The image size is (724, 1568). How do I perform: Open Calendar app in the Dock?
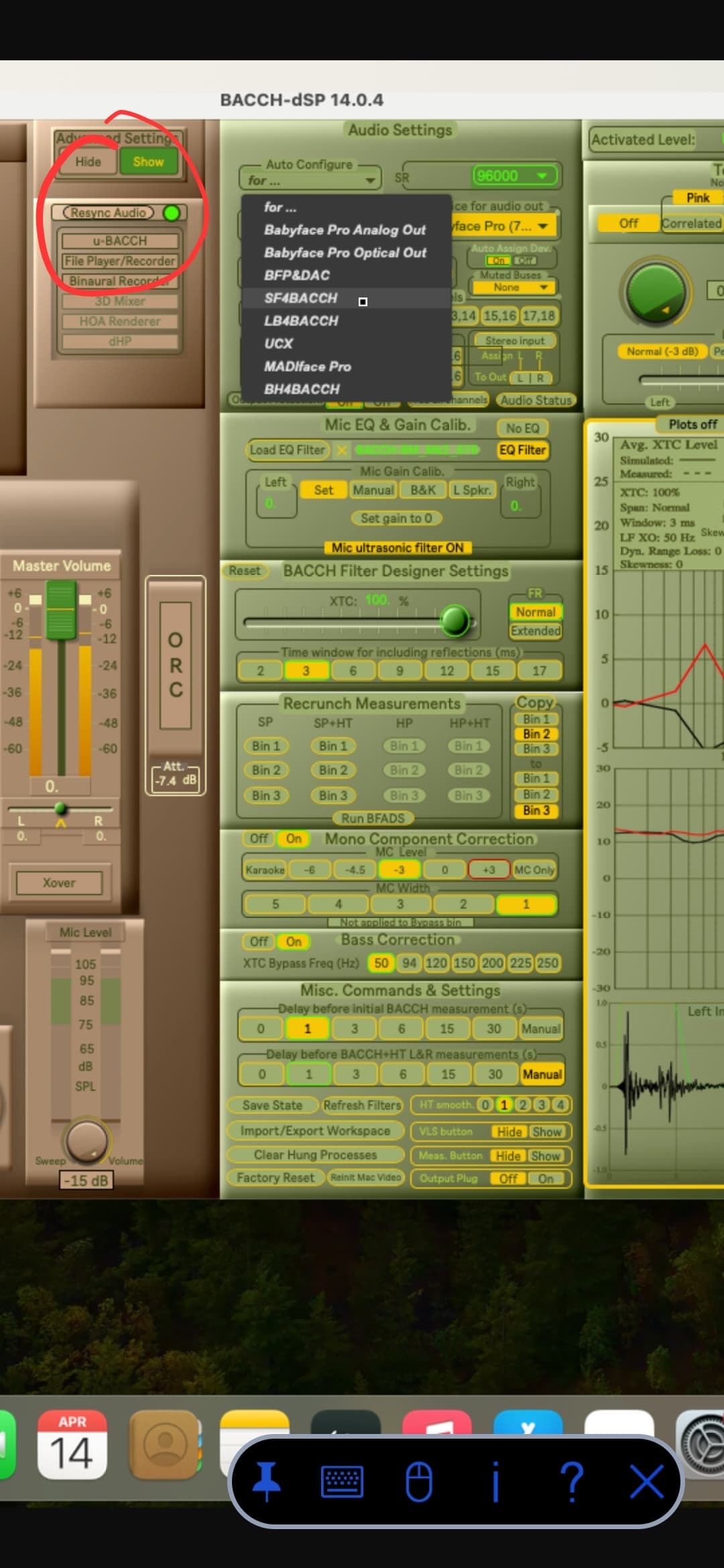pyautogui.click(x=72, y=1444)
